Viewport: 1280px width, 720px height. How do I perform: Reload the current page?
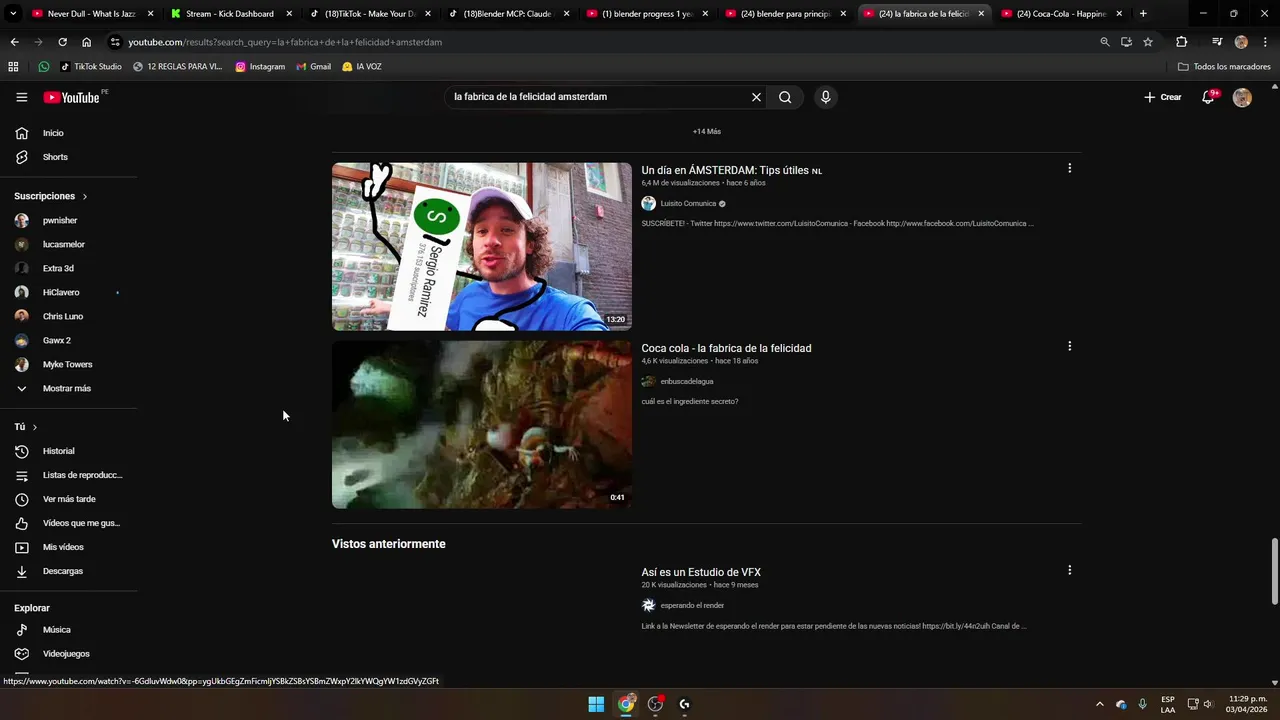tap(62, 42)
